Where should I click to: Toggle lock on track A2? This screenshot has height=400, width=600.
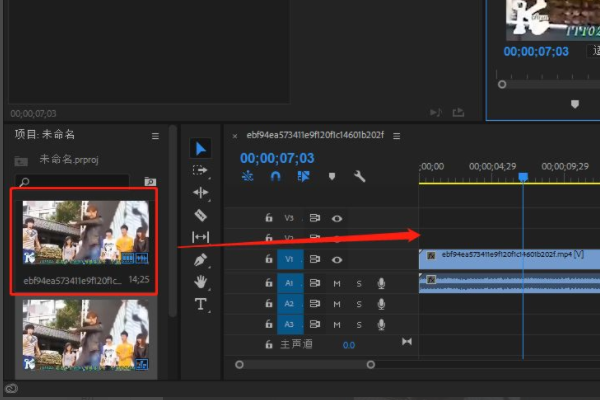(268, 303)
